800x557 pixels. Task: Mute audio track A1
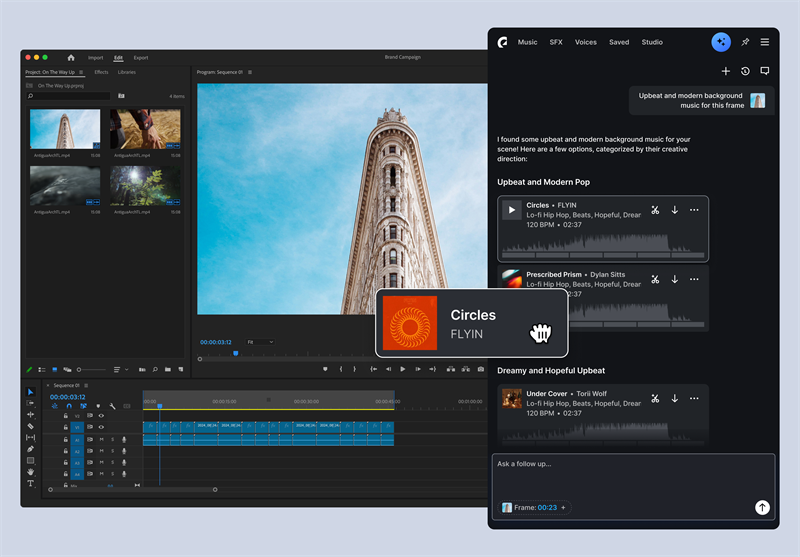[x=101, y=439]
